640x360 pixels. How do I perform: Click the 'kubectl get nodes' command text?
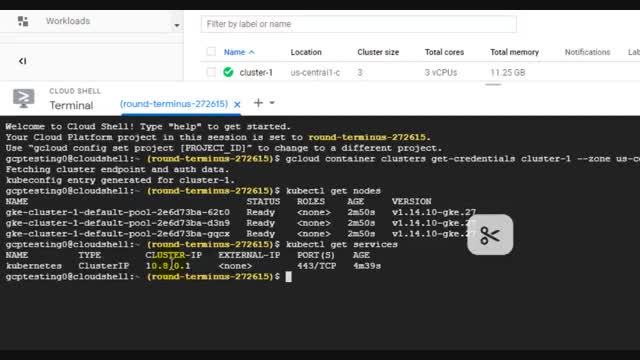click(333, 191)
